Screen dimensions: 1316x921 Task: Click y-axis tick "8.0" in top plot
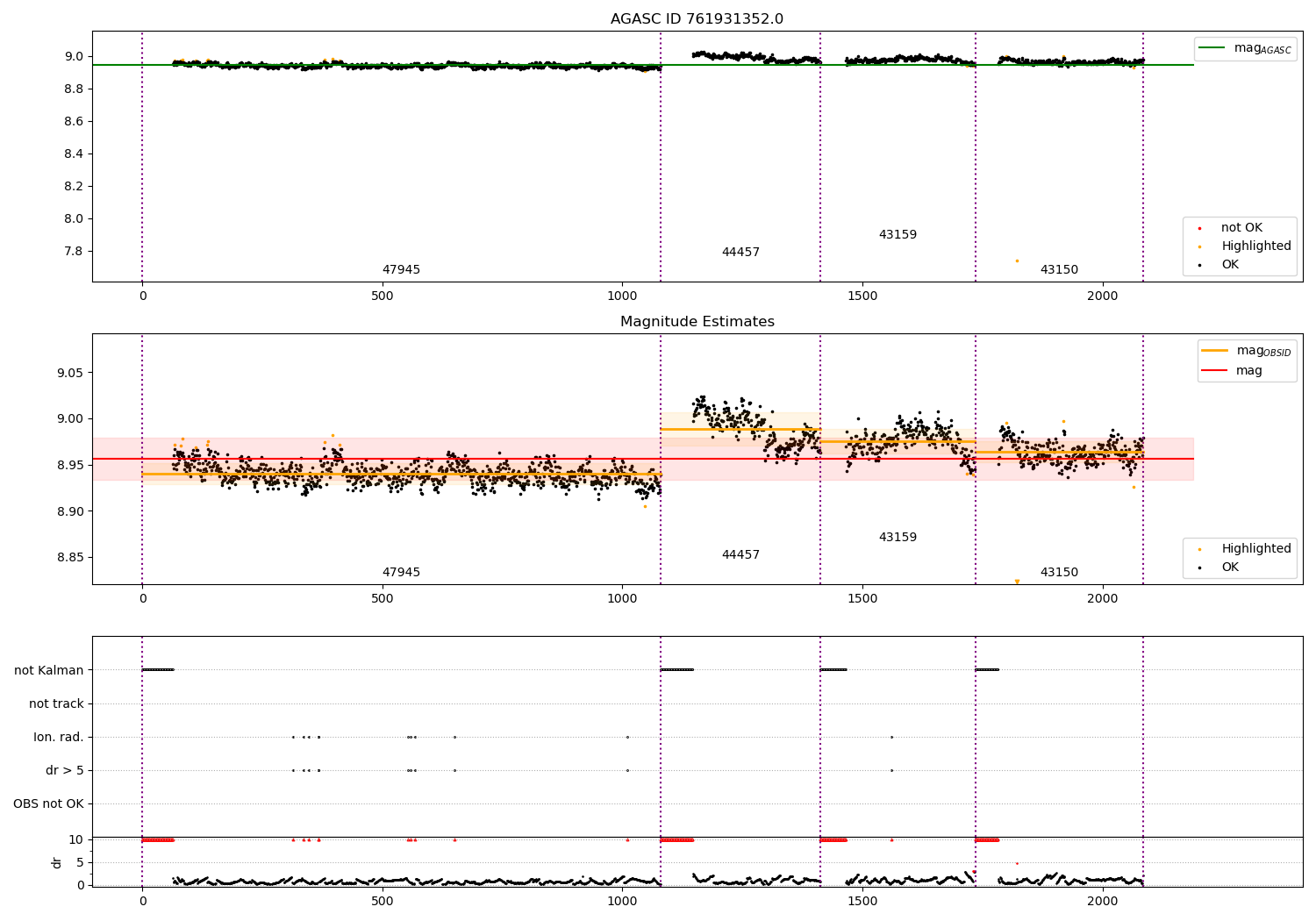point(73,219)
